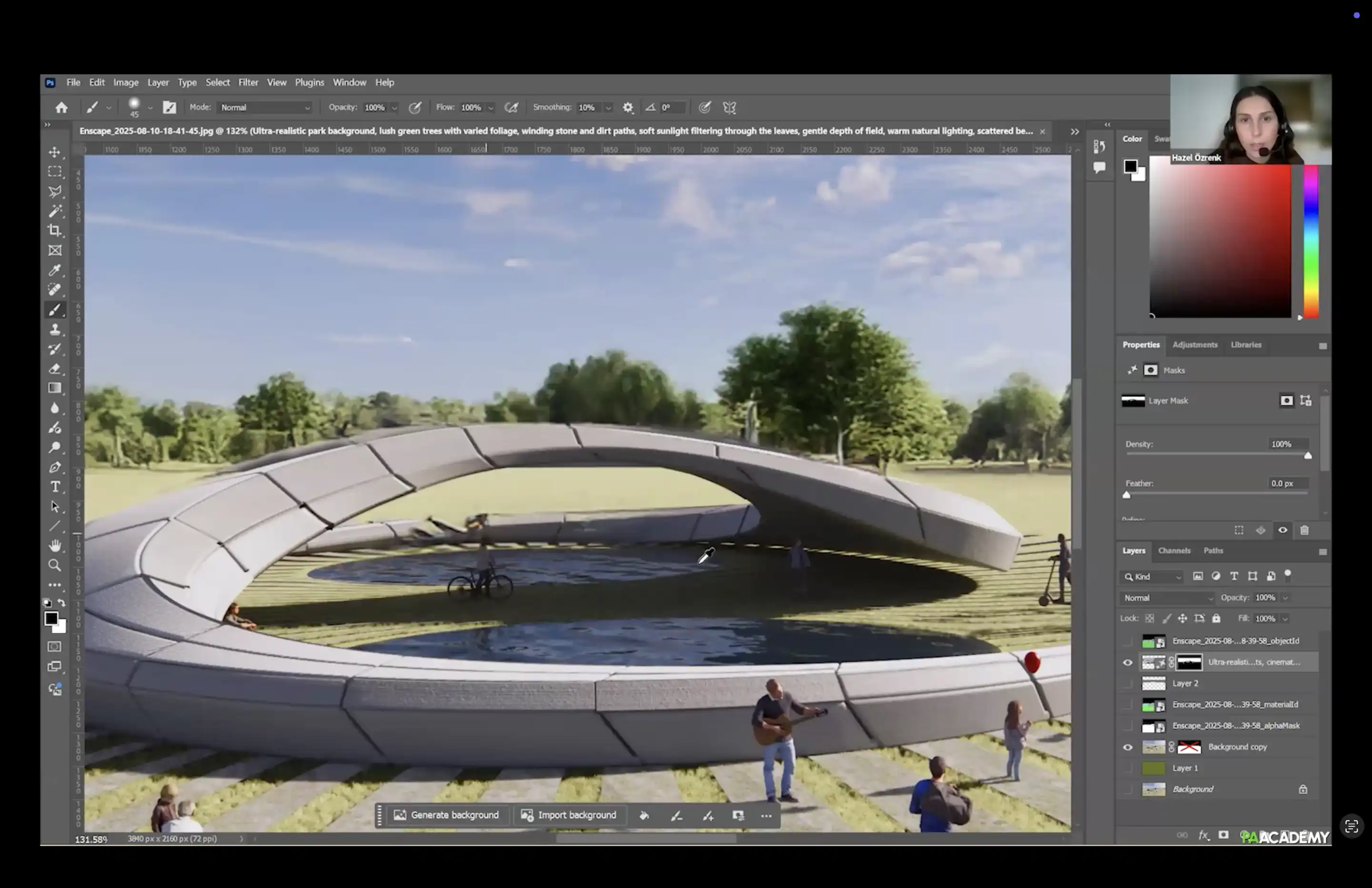This screenshot has height=888, width=1372.
Task: Go to Home screen icon
Action: point(61,107)
